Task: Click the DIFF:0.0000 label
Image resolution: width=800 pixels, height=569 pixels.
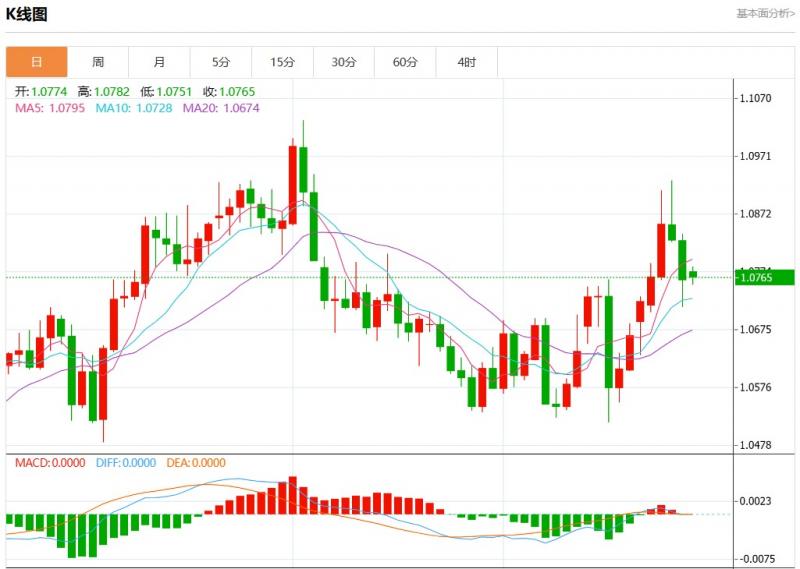Action: pos(126,463)
